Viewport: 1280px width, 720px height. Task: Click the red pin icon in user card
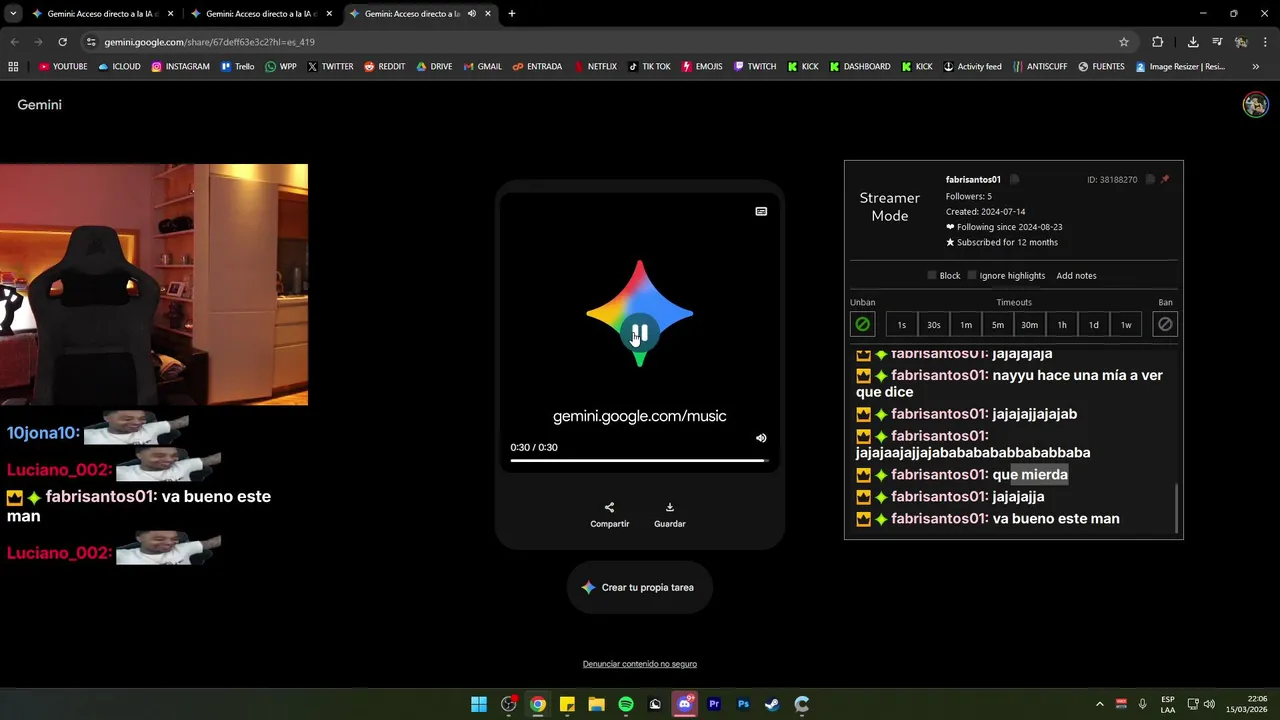pos(1165,179)
